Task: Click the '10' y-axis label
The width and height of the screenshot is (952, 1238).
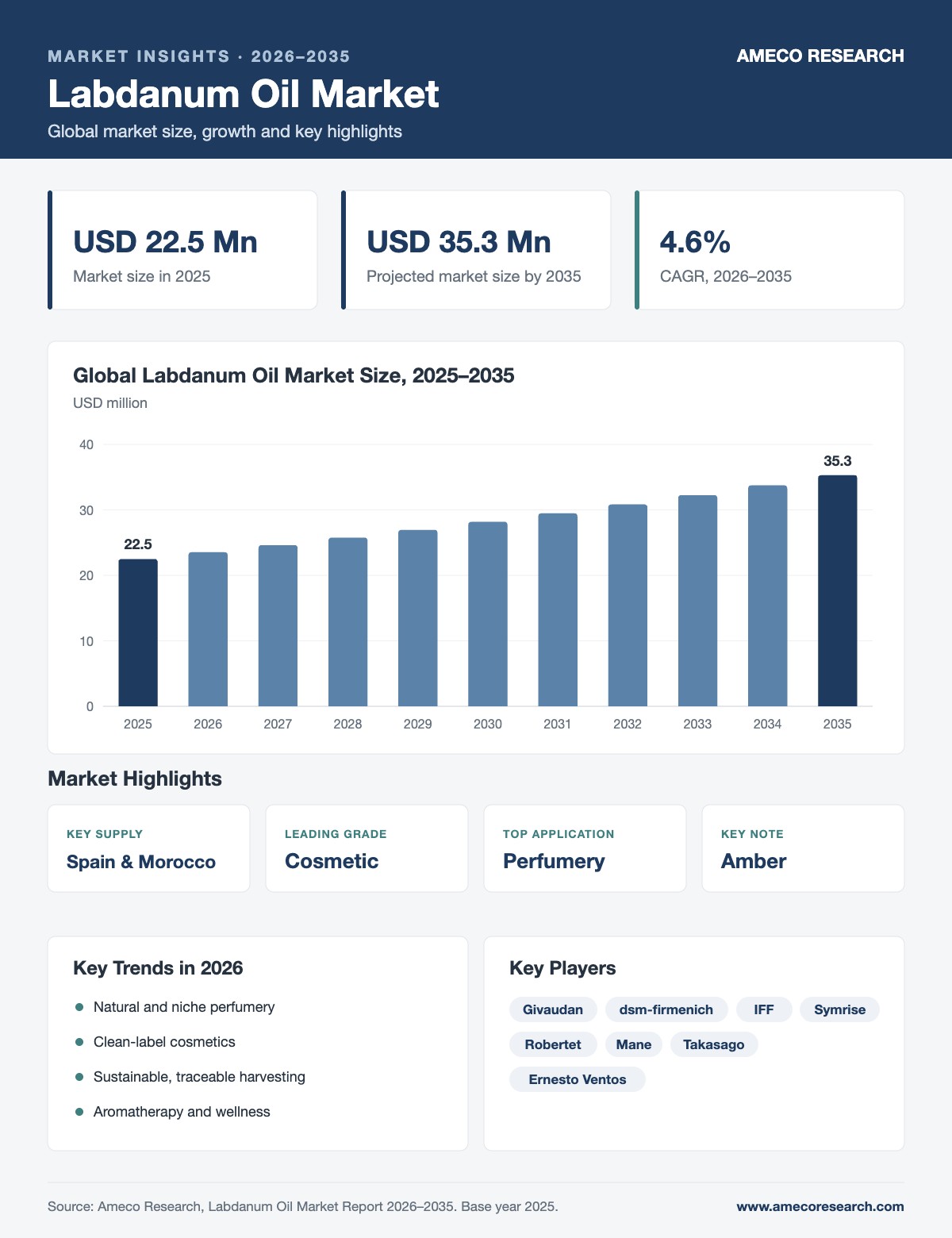Action: coord(86,641)
